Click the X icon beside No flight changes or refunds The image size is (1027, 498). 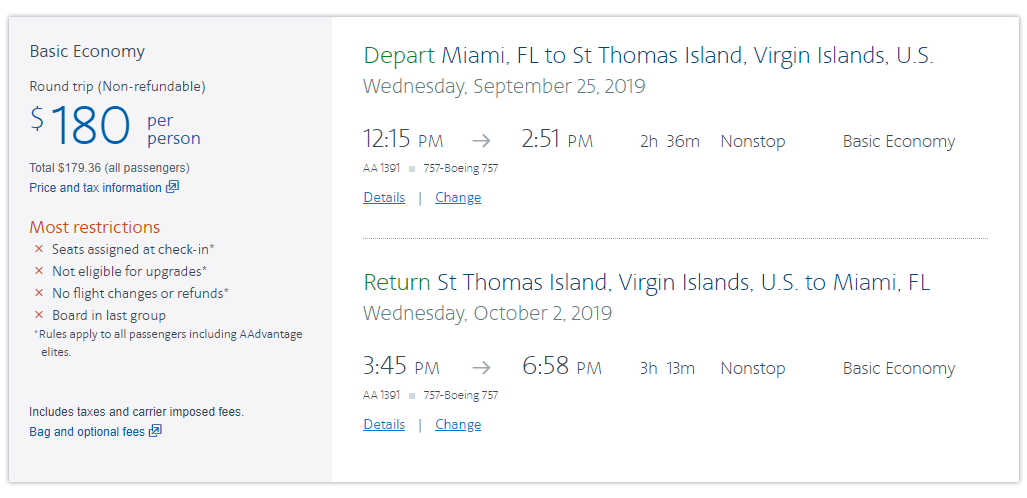coord(39,293)
